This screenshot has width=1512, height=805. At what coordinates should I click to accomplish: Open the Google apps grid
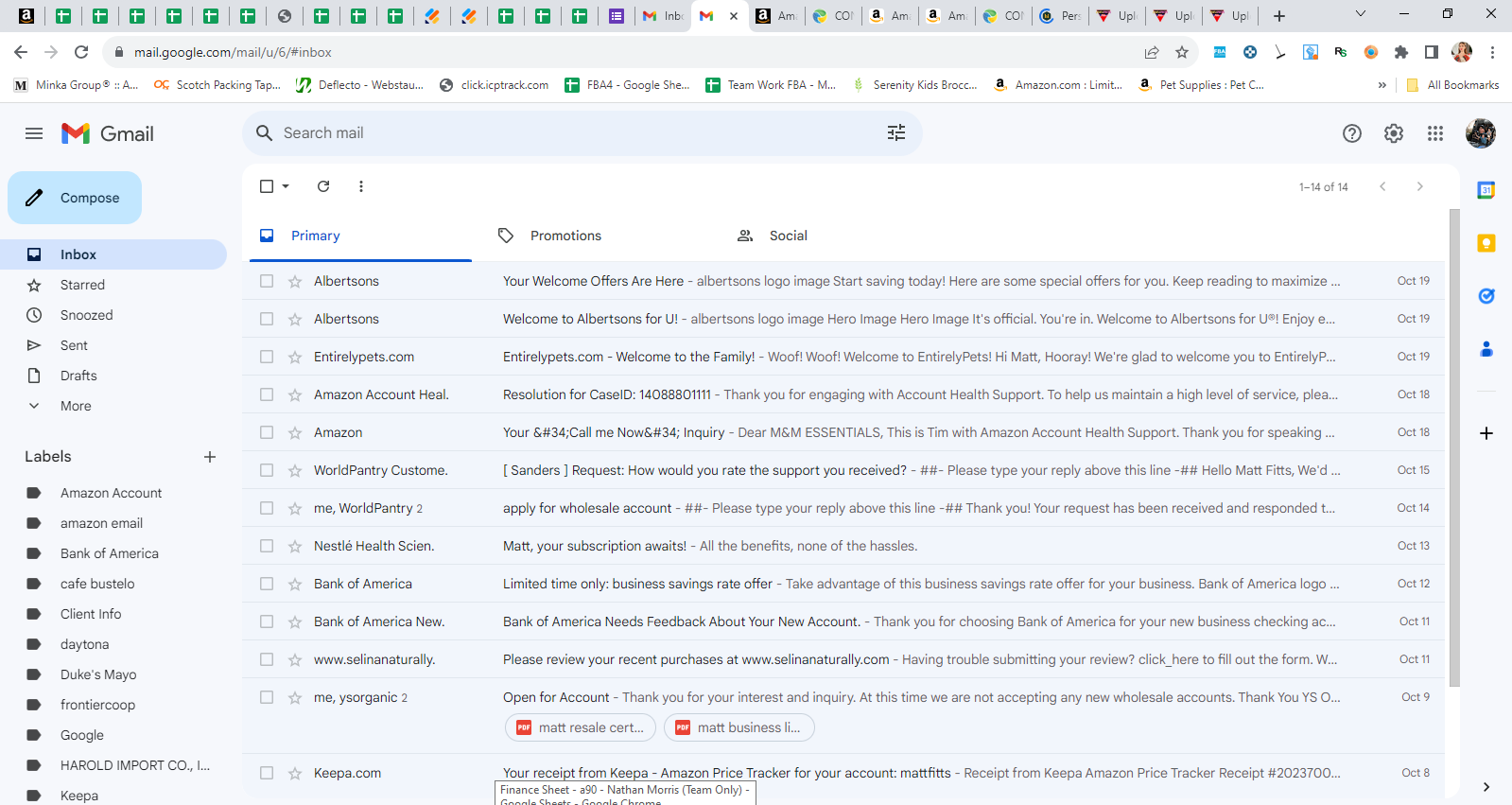[x=1435, y=133]
